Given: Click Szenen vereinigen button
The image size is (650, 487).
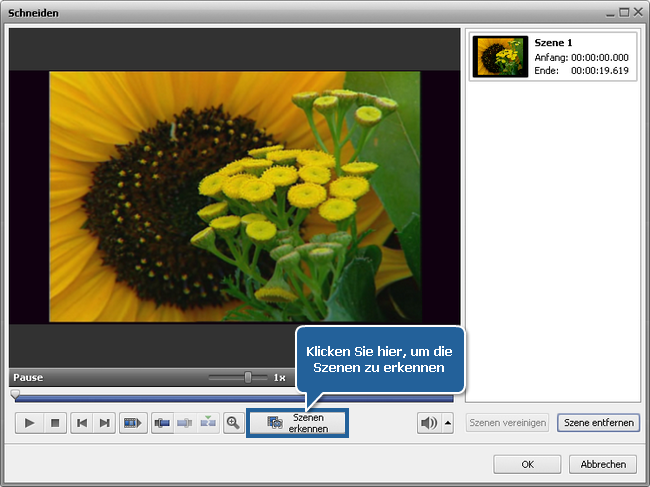Looking at the screenshot, I should point(508,423).
